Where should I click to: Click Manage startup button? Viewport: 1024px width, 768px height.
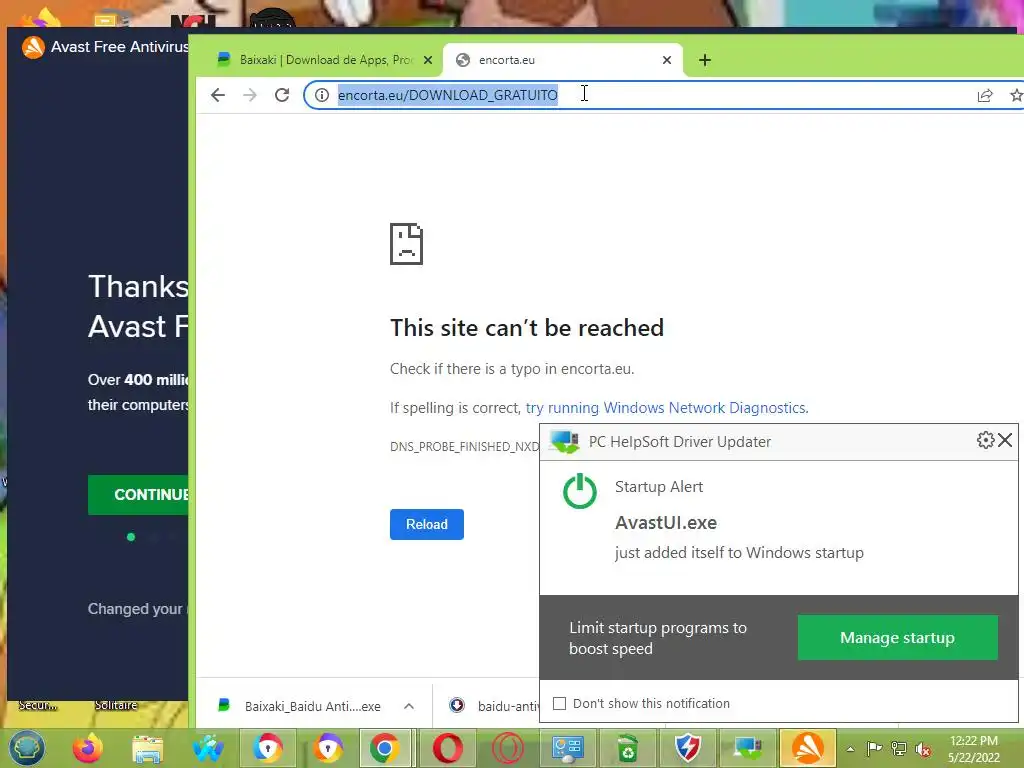click(897, 637)
